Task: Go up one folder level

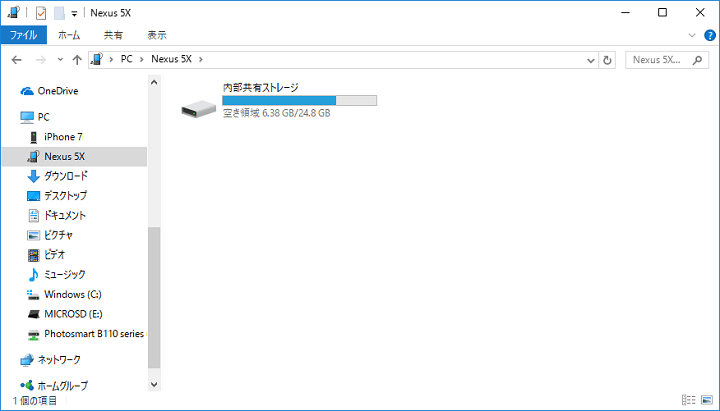Action: point(77,60)
